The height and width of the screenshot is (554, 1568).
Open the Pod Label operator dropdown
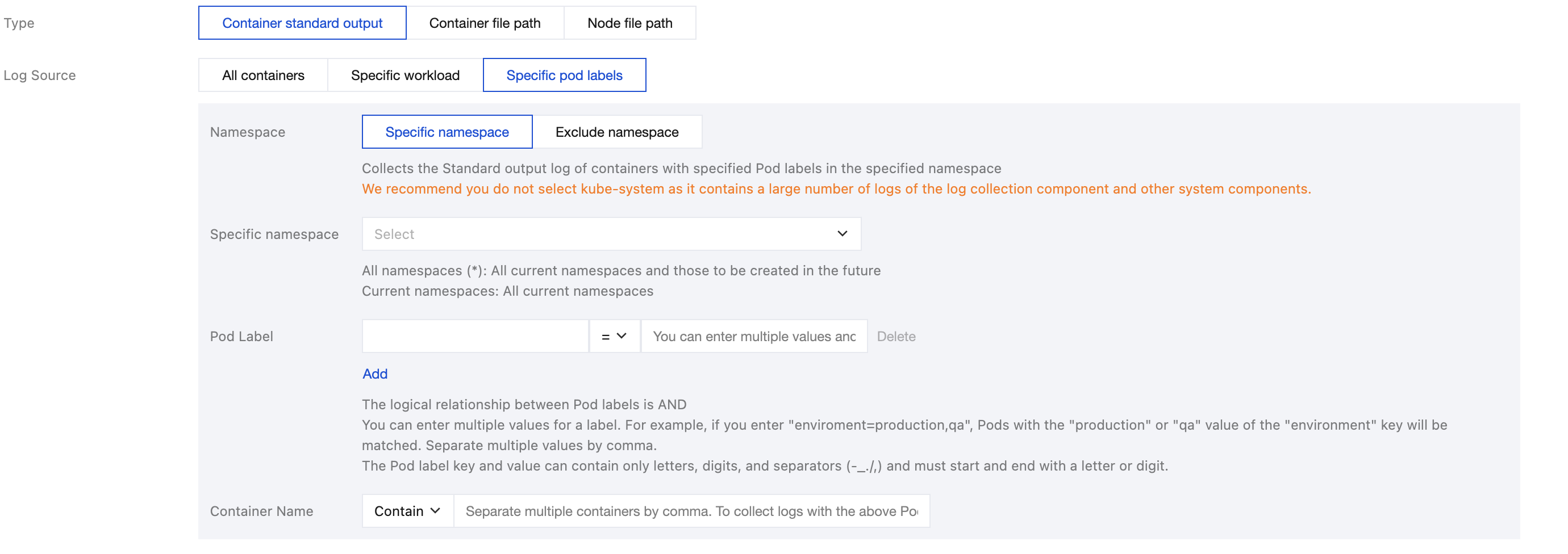coord(614,336)
